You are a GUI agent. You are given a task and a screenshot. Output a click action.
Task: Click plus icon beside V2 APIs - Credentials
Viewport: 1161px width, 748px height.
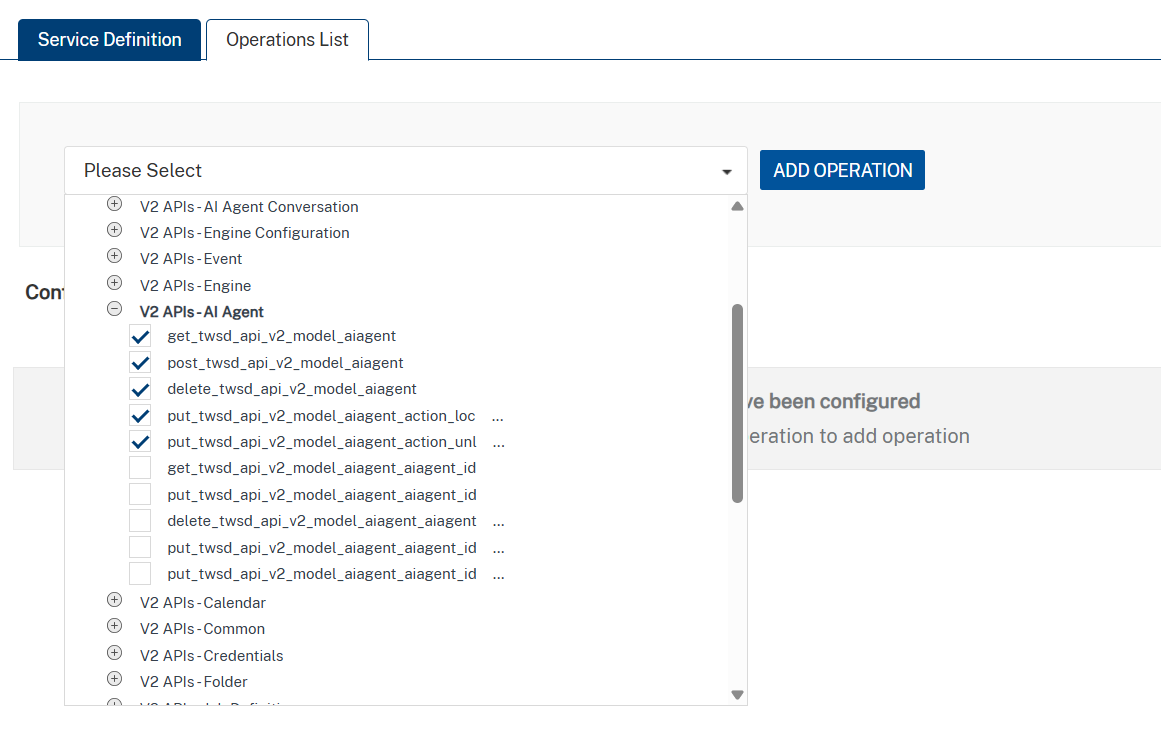point(114,653)
